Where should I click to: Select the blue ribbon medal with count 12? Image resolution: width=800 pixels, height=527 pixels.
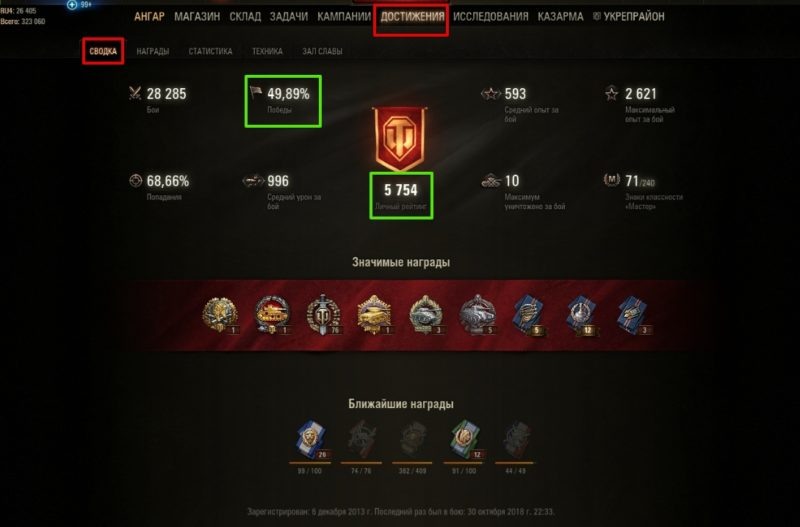[x=582, y=315]
